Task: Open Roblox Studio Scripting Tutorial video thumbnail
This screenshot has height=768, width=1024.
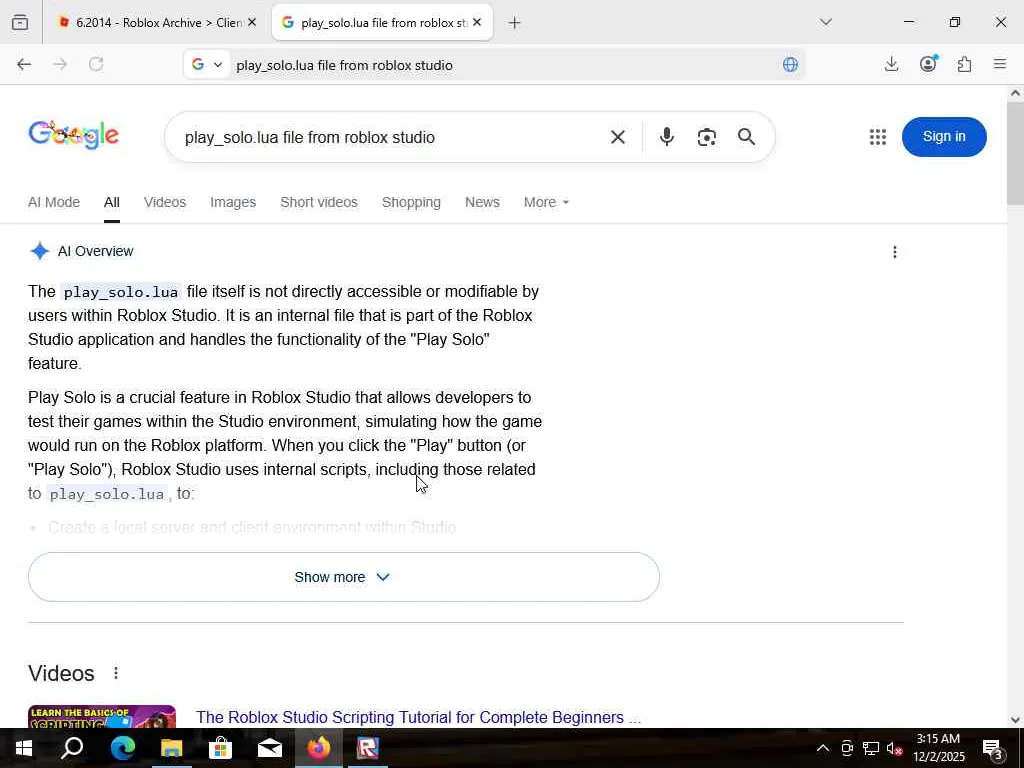Action: (102, 716)
